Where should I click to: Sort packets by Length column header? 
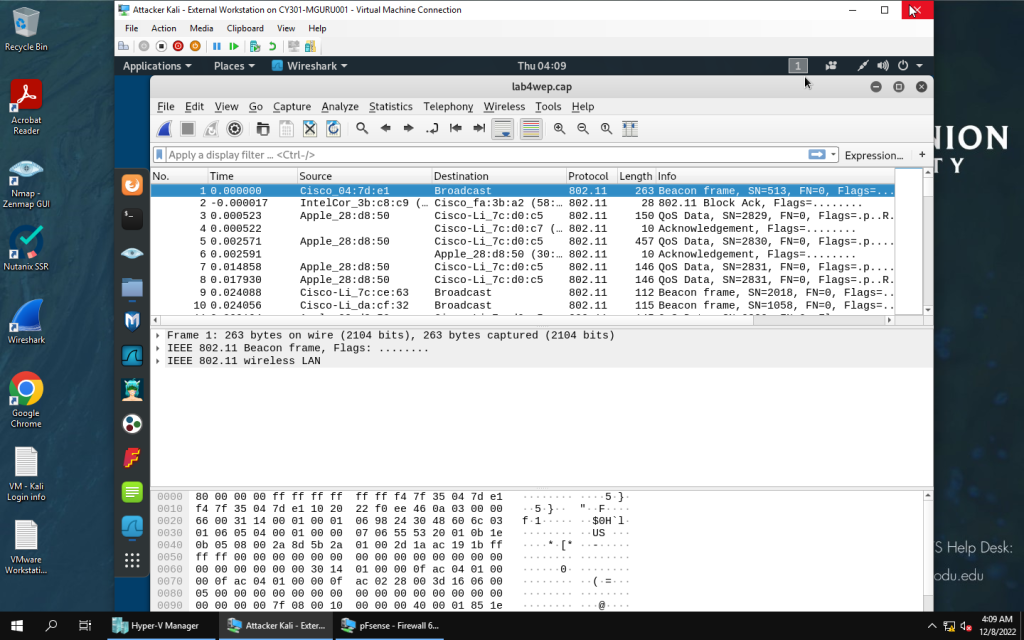tap(636, 176)
